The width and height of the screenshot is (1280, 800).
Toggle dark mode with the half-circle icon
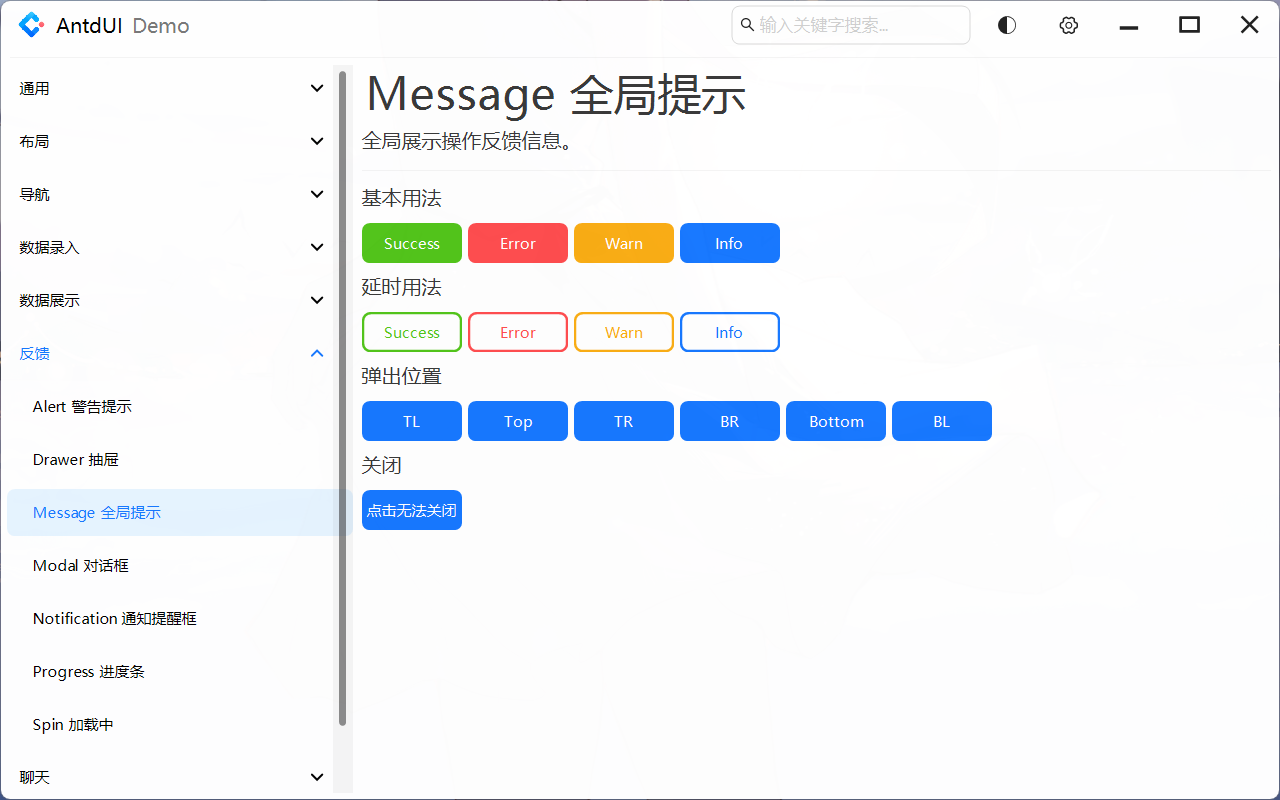1006,24
